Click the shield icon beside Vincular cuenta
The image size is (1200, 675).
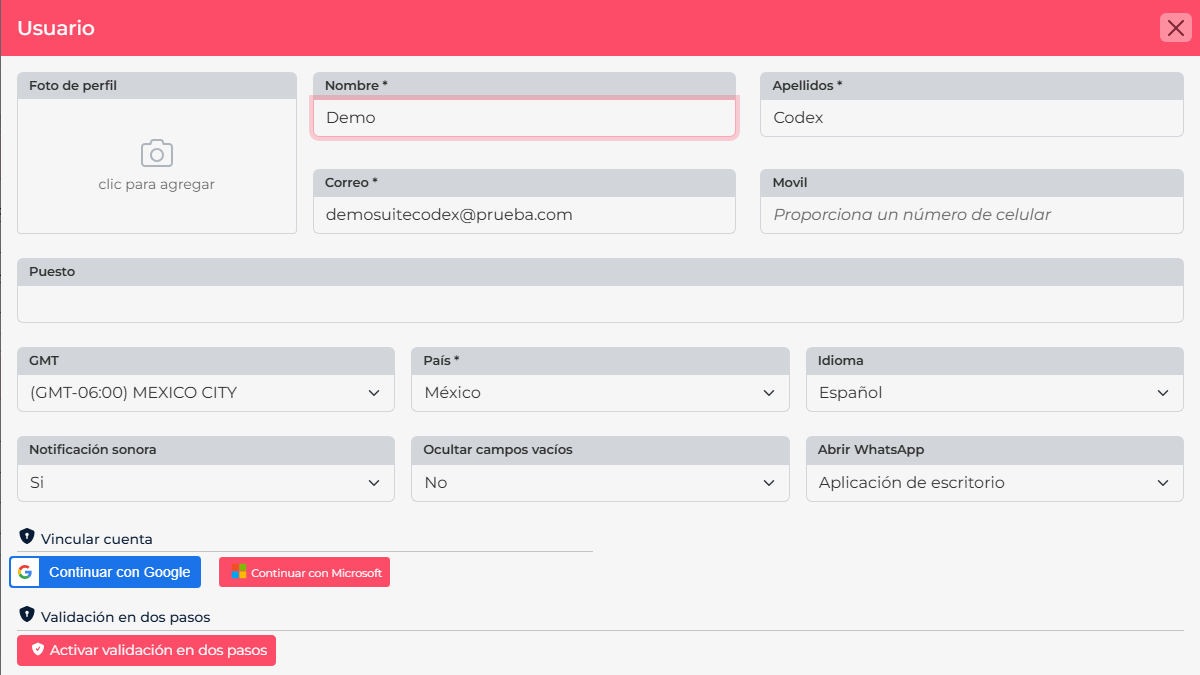[x=27, y=537]
